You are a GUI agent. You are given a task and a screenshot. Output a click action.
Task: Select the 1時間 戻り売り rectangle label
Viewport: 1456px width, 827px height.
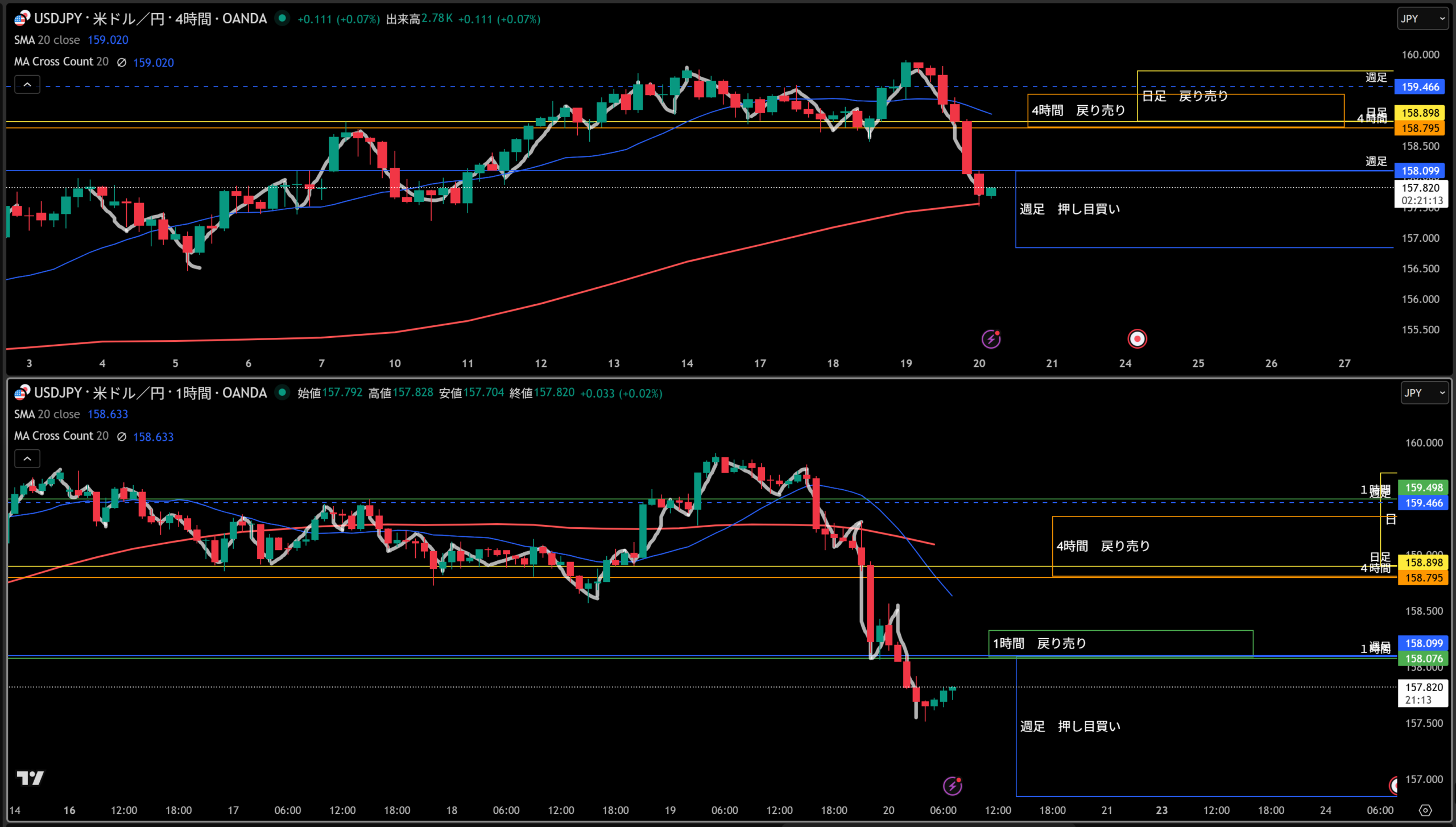click(1039, 643)
